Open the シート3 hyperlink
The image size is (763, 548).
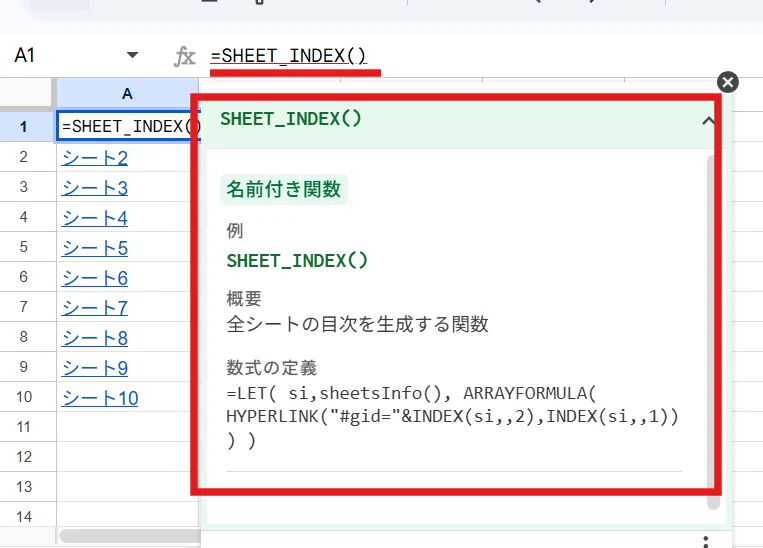click(x=94, y=188)
